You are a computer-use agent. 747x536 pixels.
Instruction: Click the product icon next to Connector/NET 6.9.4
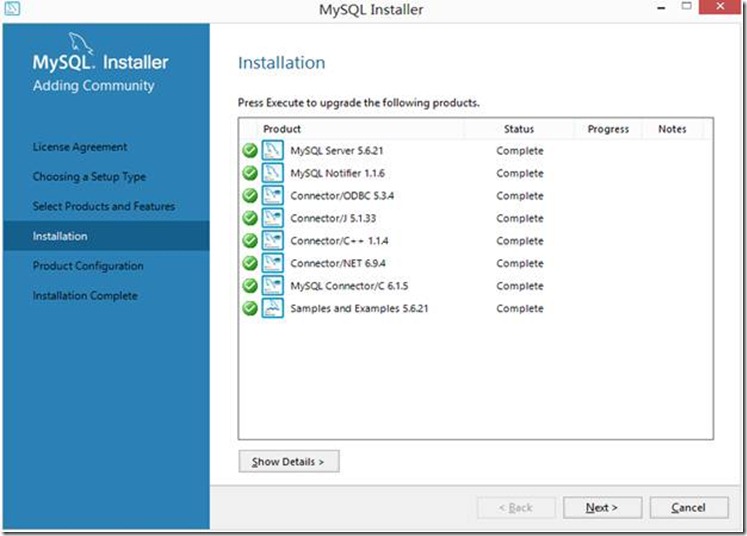pyautogui.click(x=273, y=263)
